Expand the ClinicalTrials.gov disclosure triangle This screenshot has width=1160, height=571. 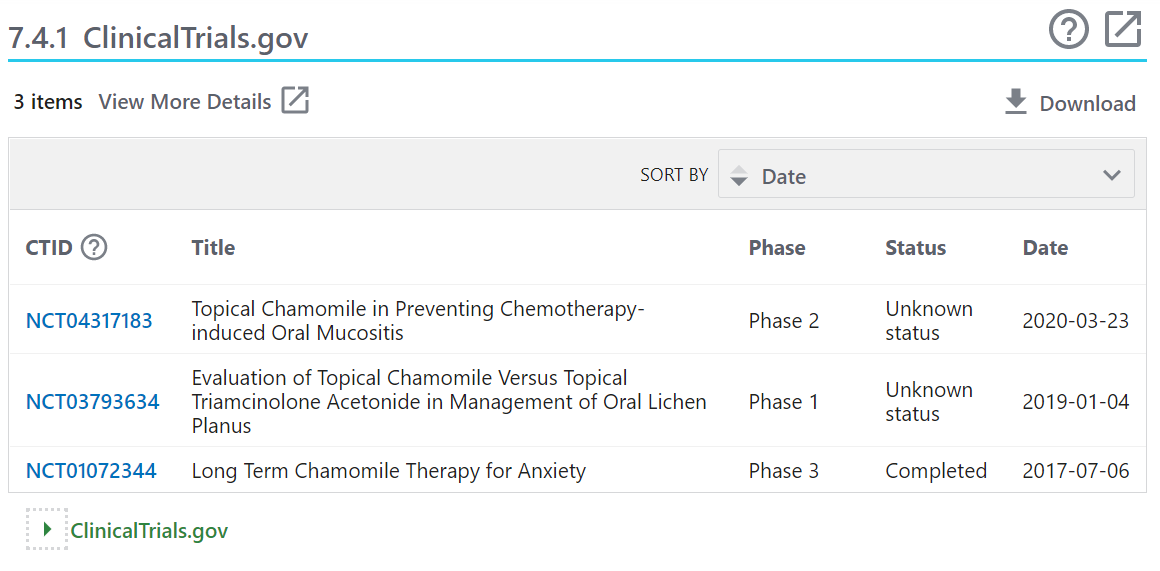pyautogui.click(x=47, y=529)
